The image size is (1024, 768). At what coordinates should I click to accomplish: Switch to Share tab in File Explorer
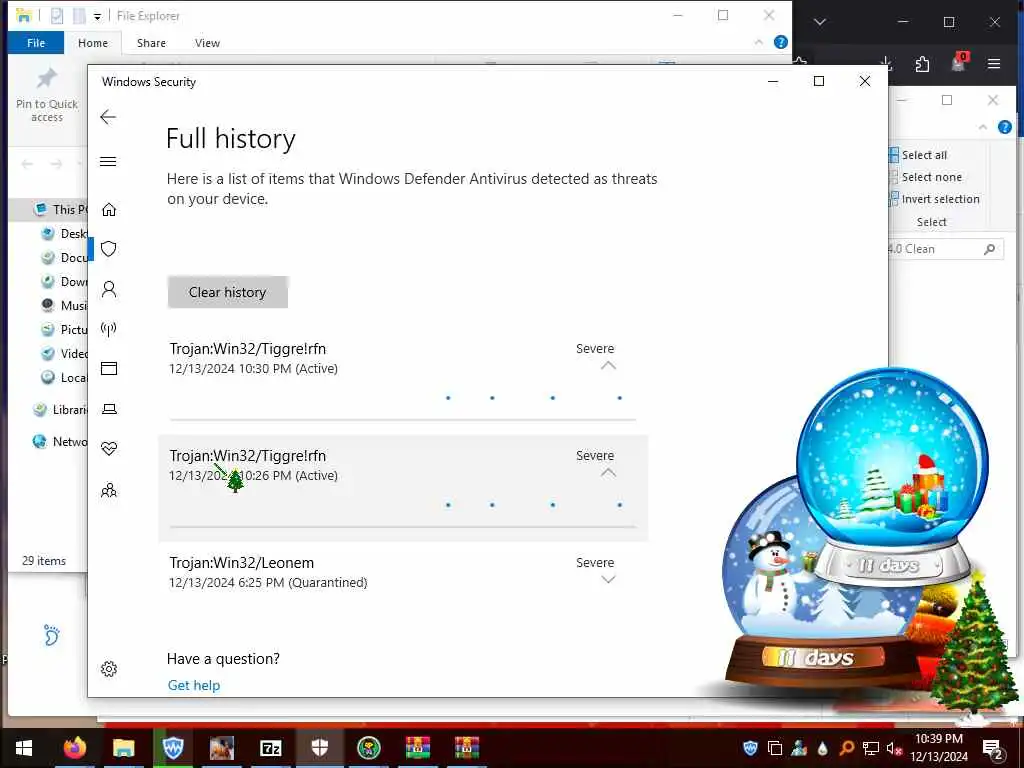(x=151, y=43)
